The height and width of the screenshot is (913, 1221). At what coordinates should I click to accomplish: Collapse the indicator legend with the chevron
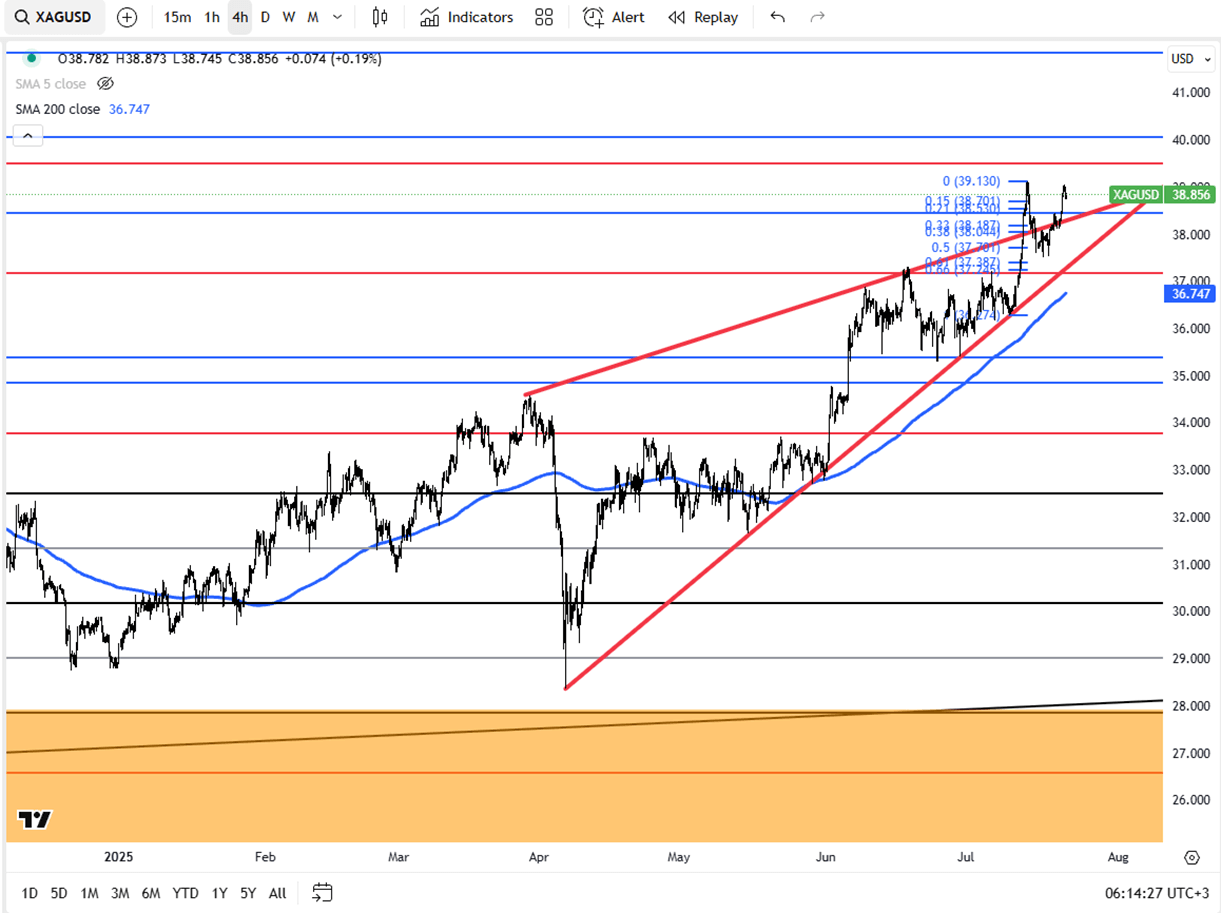click(x=27, y=136)
